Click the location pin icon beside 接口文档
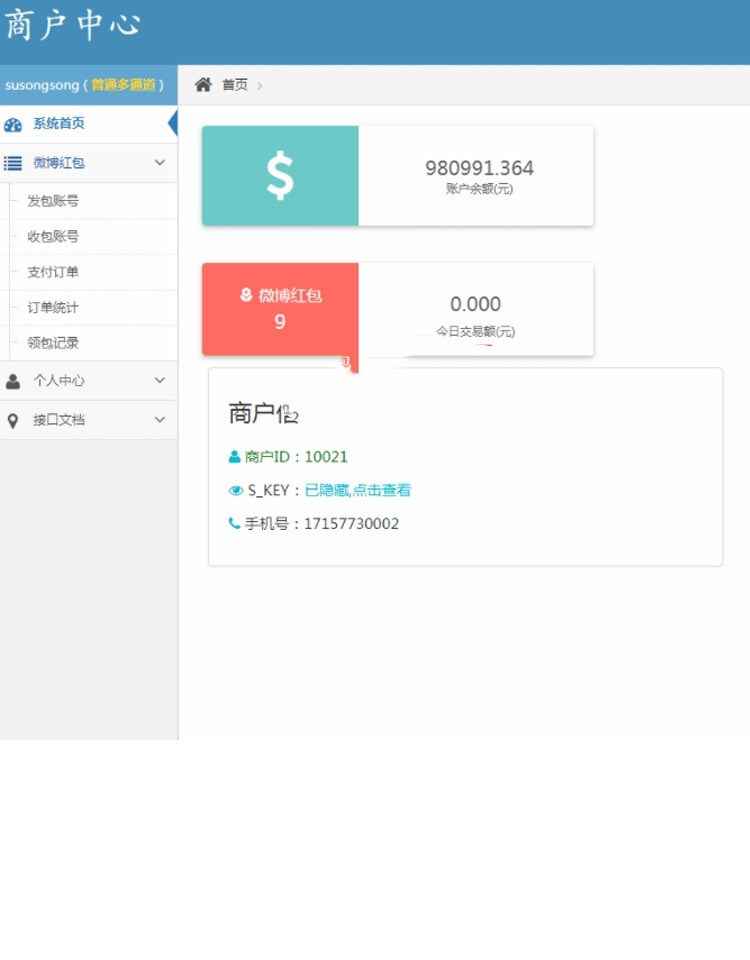The height and width of the screenshot is (960, 750). (x=13, y=420)
